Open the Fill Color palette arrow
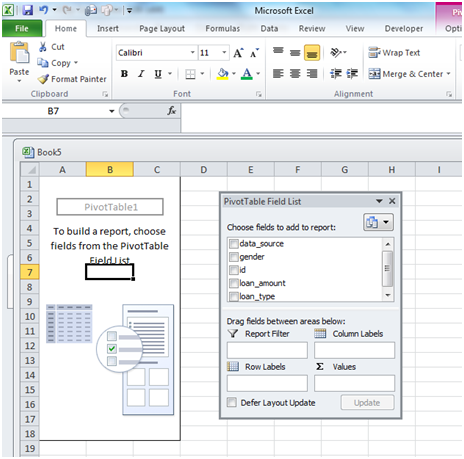 tap(234, 74)
